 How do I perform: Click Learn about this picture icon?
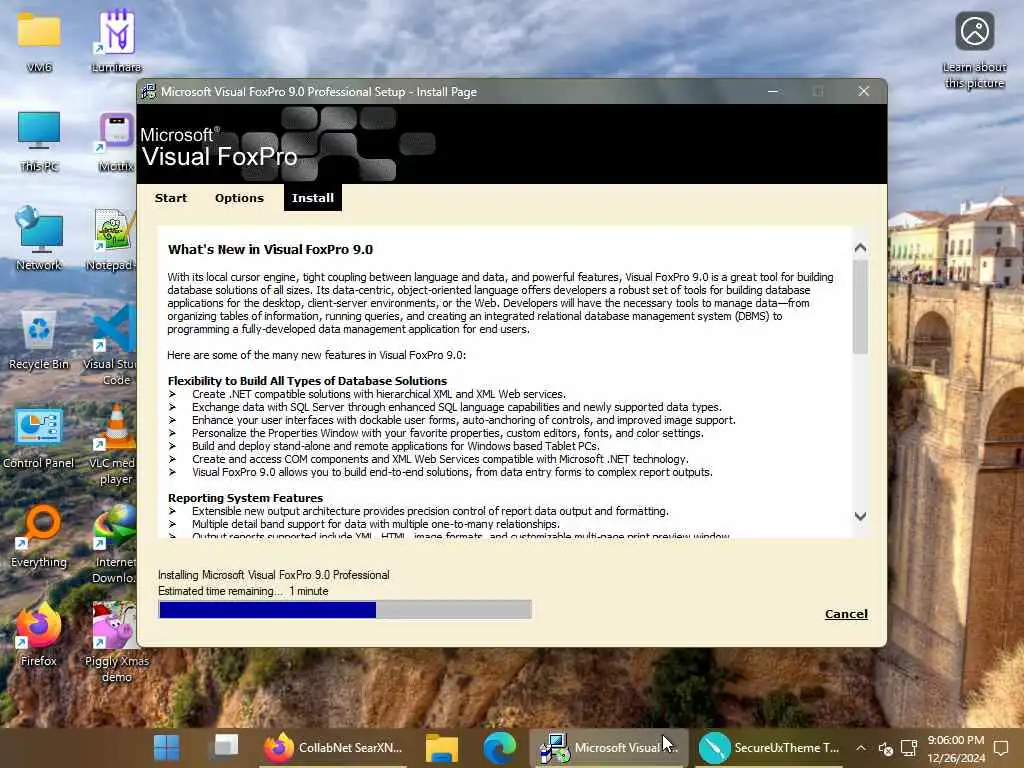(974, 50)
